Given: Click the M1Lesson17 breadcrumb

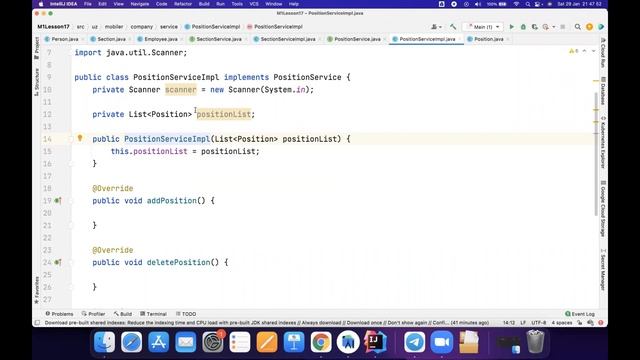Looking at the screenshot, I should 53,27.
